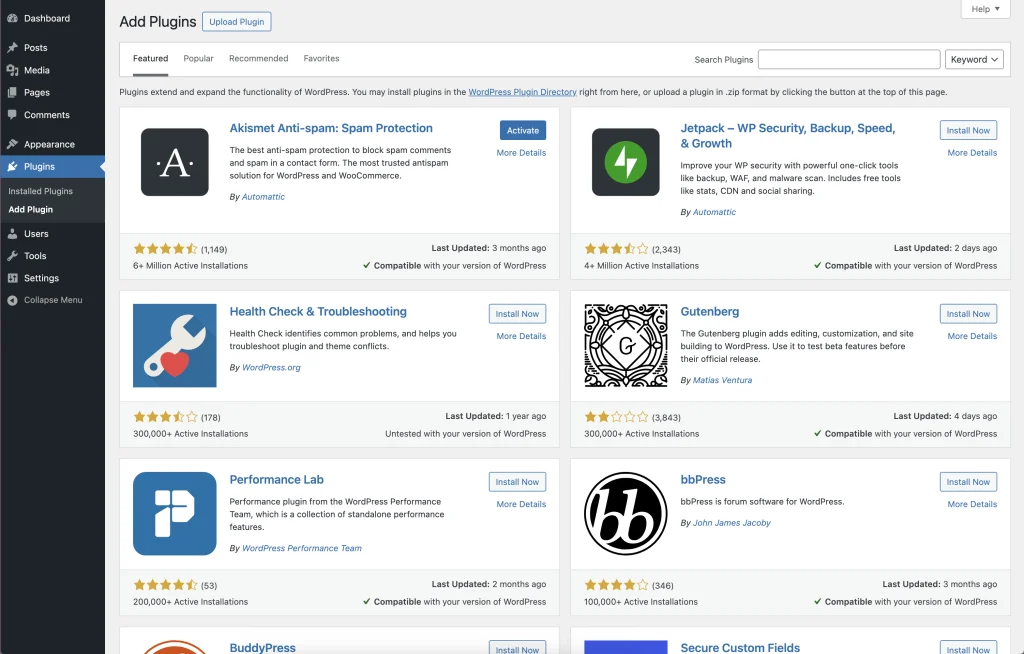Viewport: 1024px width, 654px height.
Task: Click the Posts pushpin icon
Action: coord(12,48)
